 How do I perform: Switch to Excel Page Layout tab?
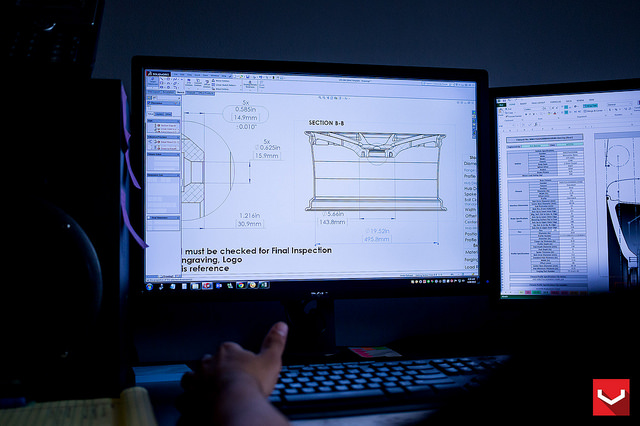click(x=538, y=103)
